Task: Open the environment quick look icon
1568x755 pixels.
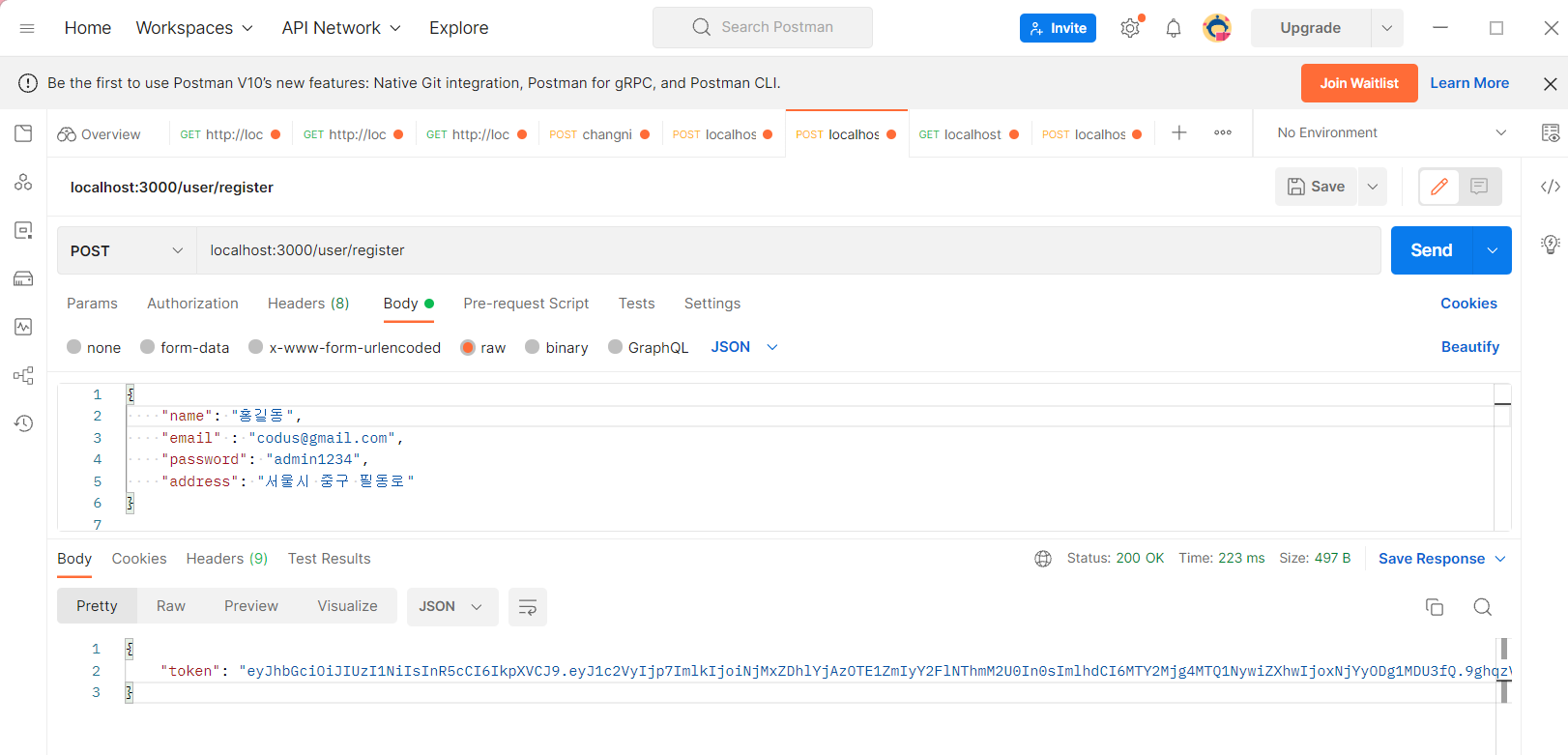Action: click(x=1551, y=133)
